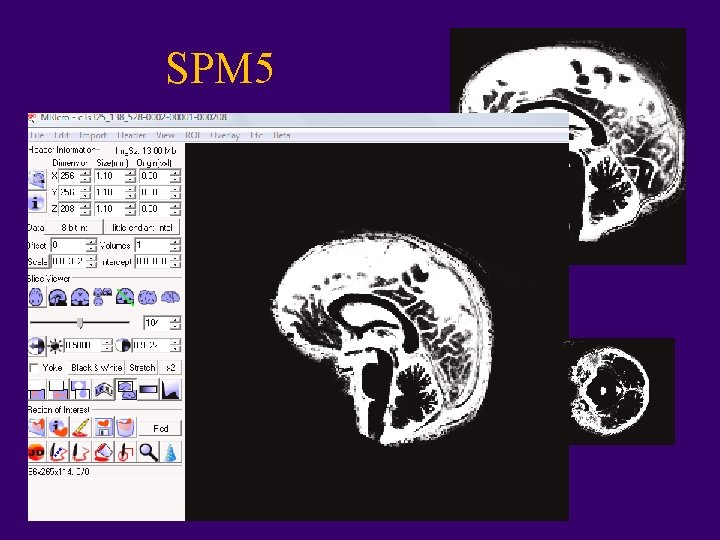The height and width of the screenshot is (540, 720).
Task: Click the delete ROI trash bin icon
Action: click(126, 428)
